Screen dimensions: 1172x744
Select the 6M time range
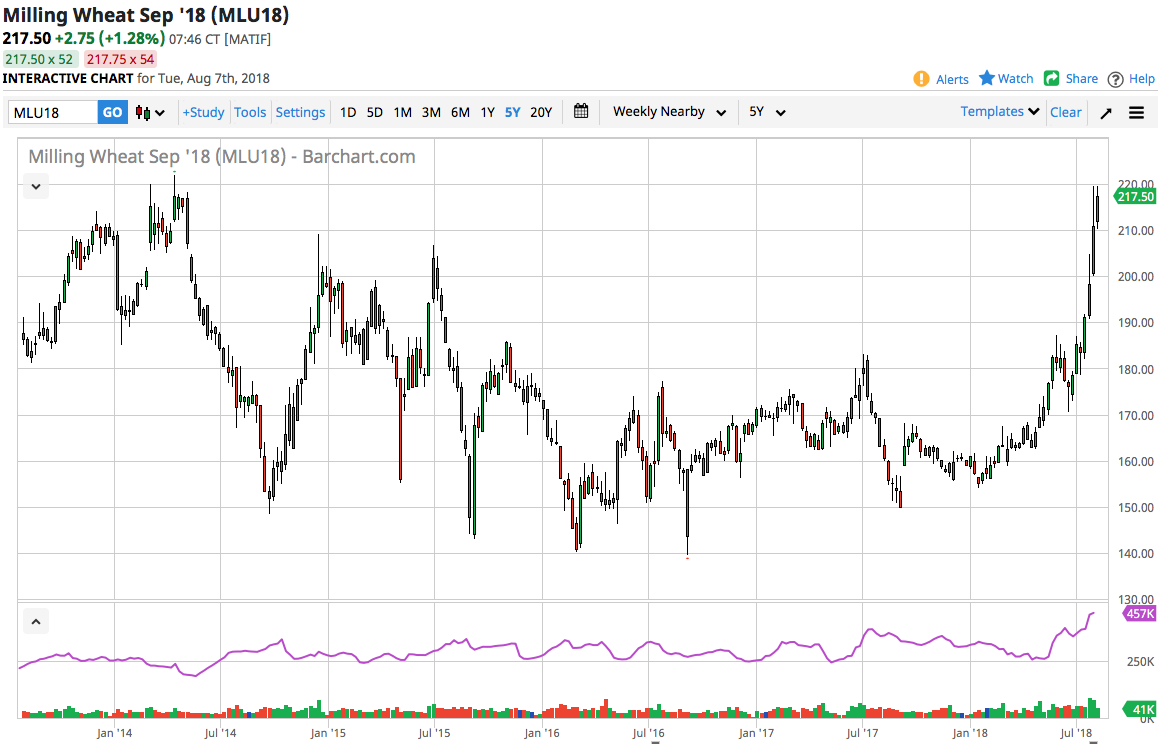[460, 112]
